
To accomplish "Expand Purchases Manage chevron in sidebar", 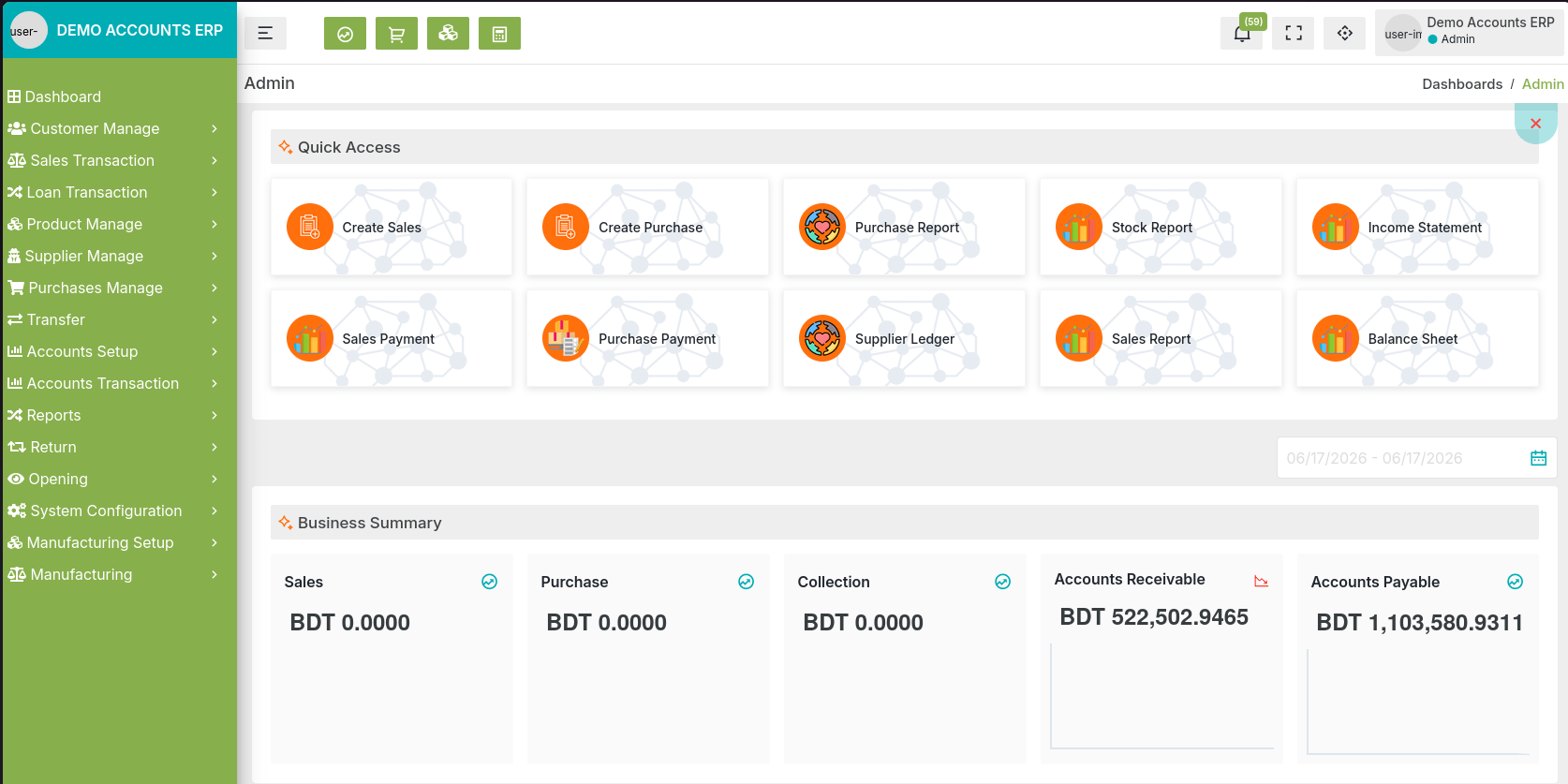I will click(214, 288).
